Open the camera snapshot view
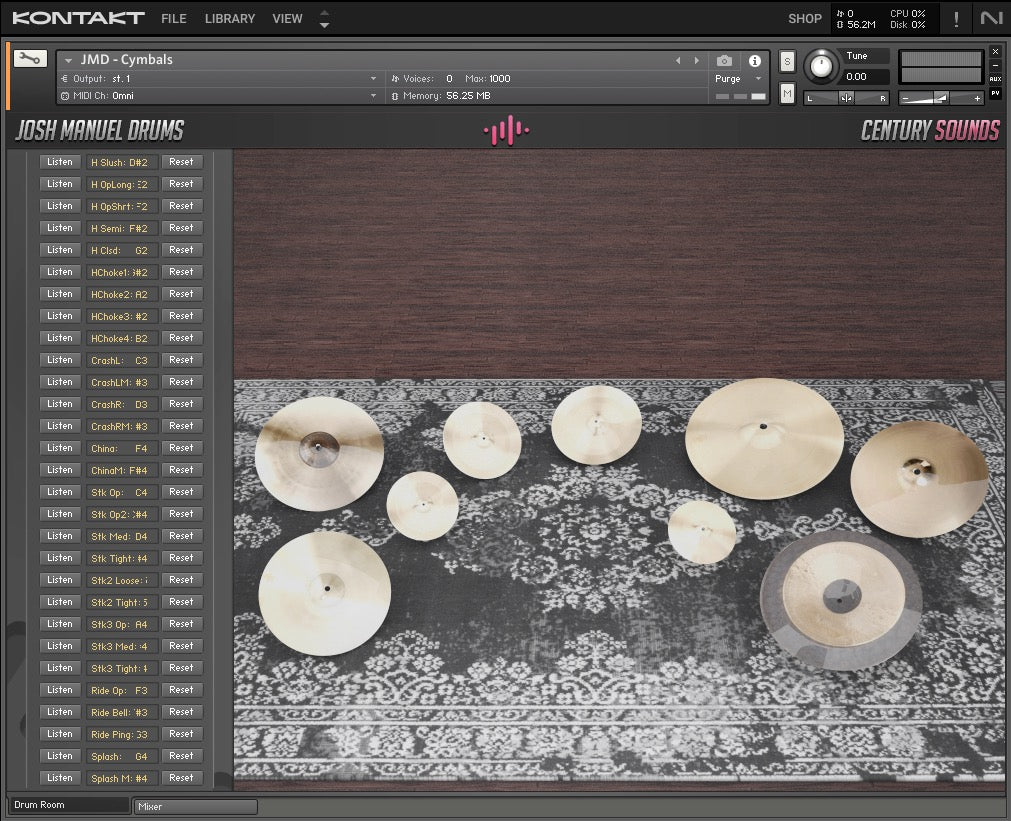Screen dimensions: 1011x821 [724, 61]
